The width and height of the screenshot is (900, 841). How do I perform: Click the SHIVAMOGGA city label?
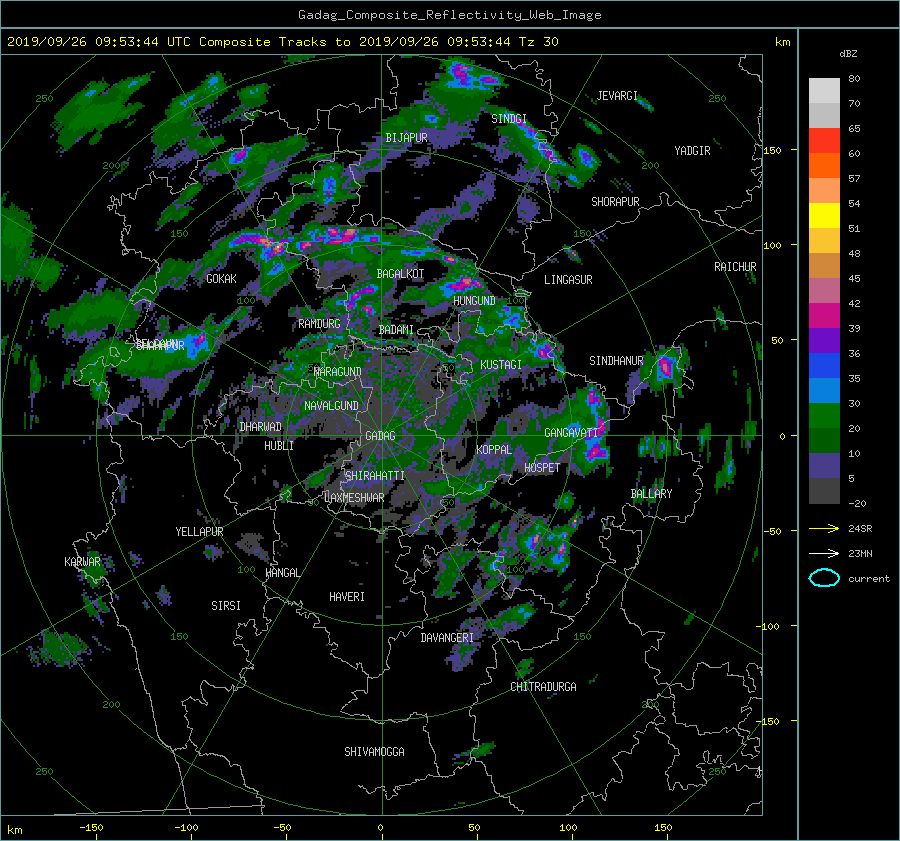(x=374, y=752)
